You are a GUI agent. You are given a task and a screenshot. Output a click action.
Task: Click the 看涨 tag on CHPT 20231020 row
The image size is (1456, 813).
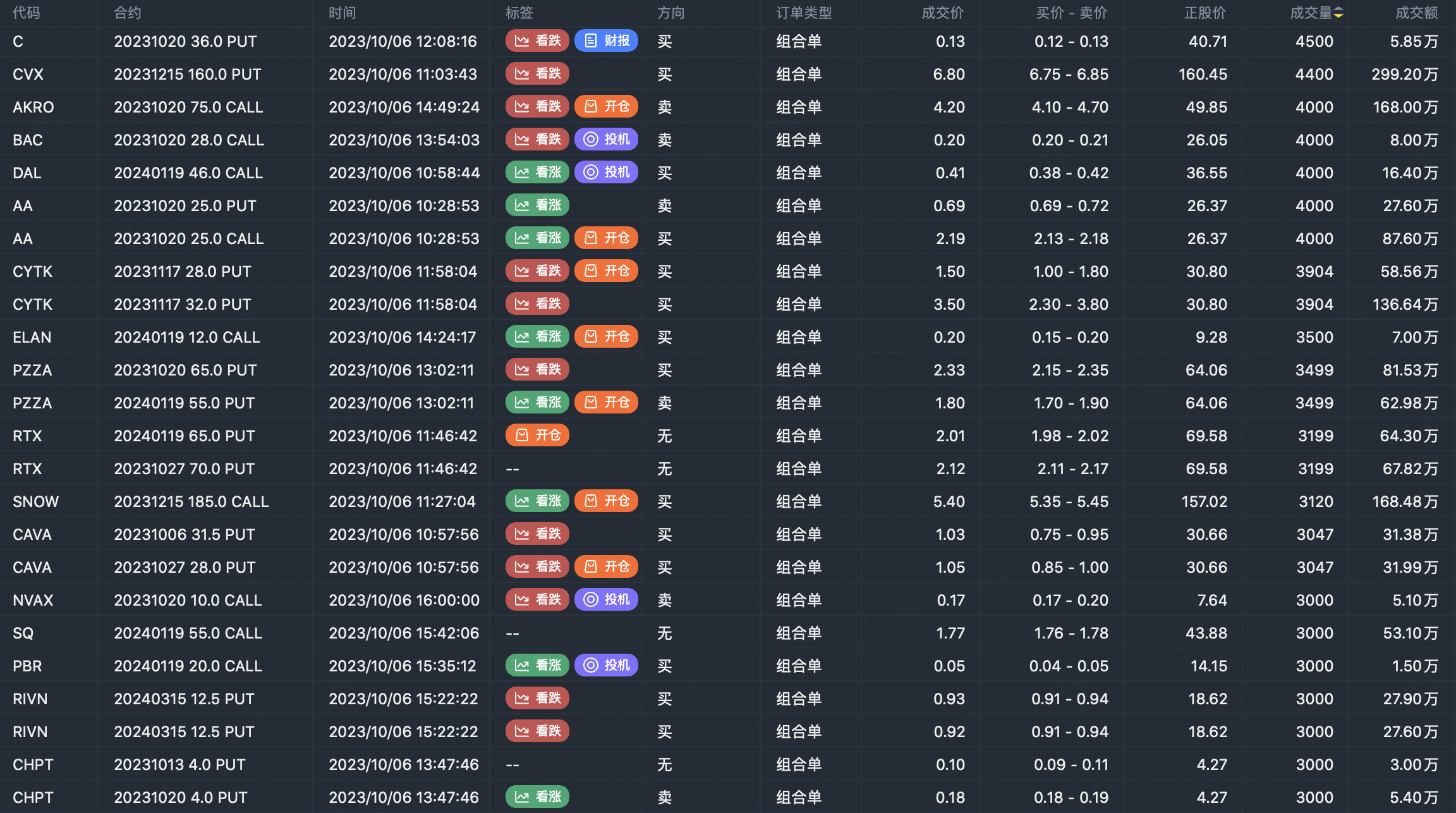[x=537, y=797]
